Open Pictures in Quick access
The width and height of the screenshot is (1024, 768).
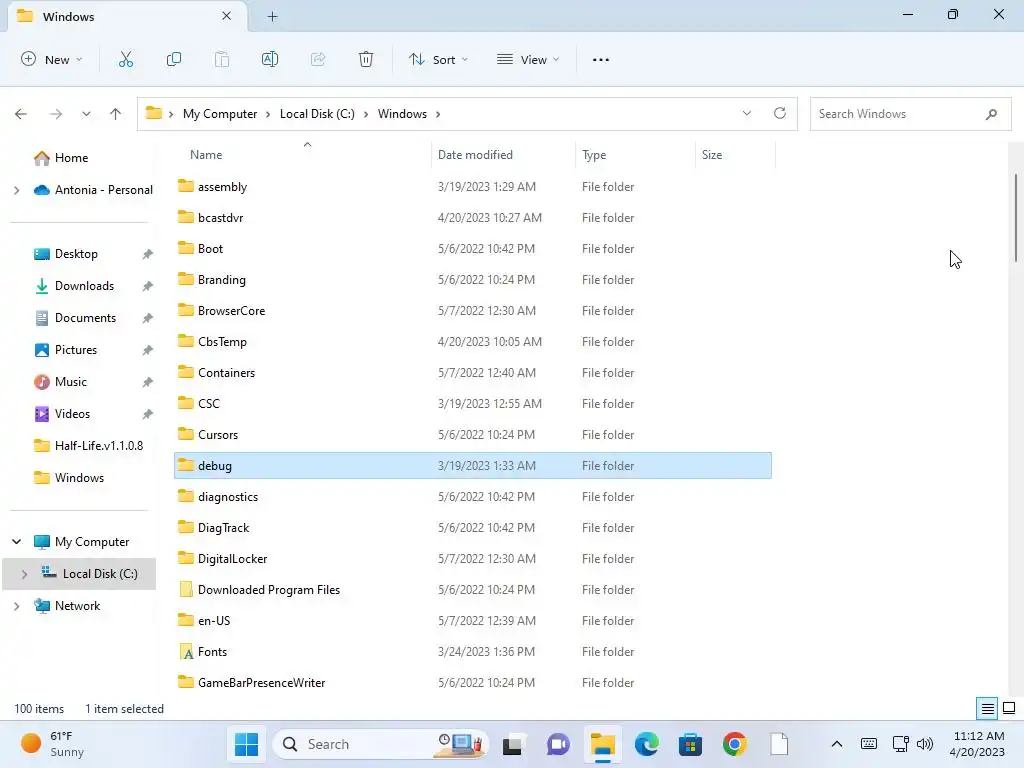click(76, 350)
